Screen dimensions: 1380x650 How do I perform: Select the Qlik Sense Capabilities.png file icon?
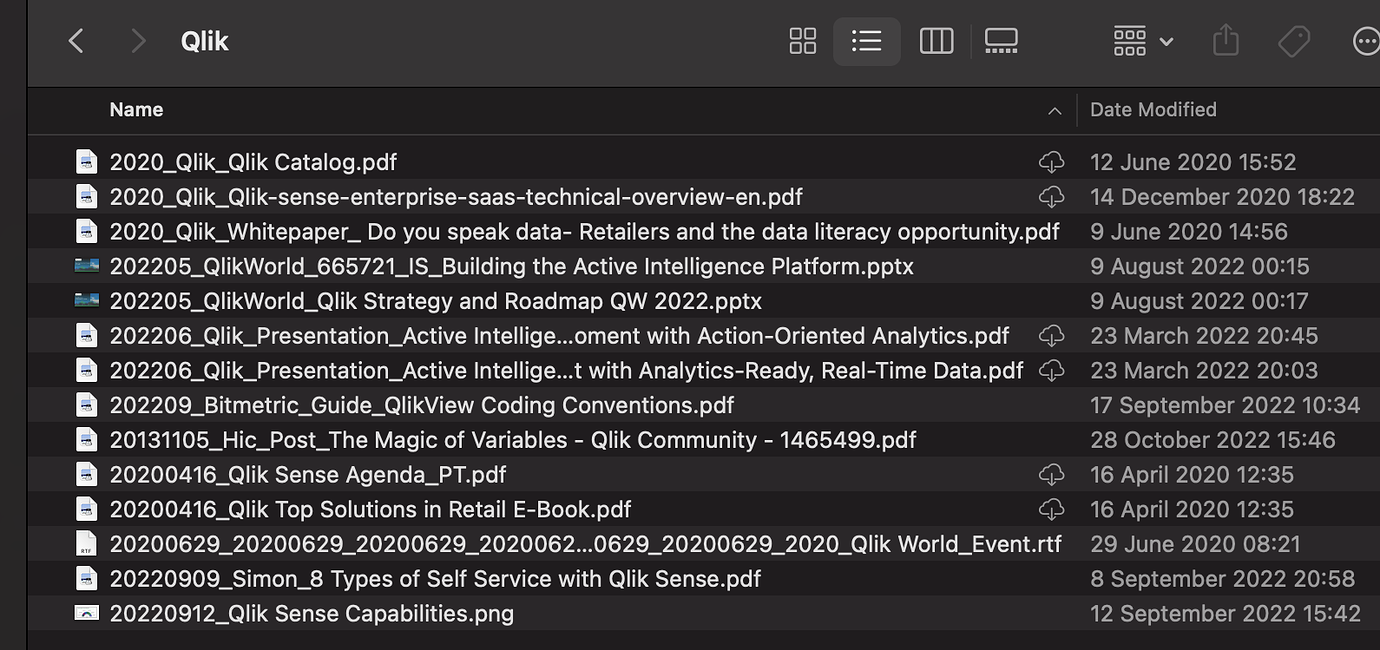pos(87,614)
